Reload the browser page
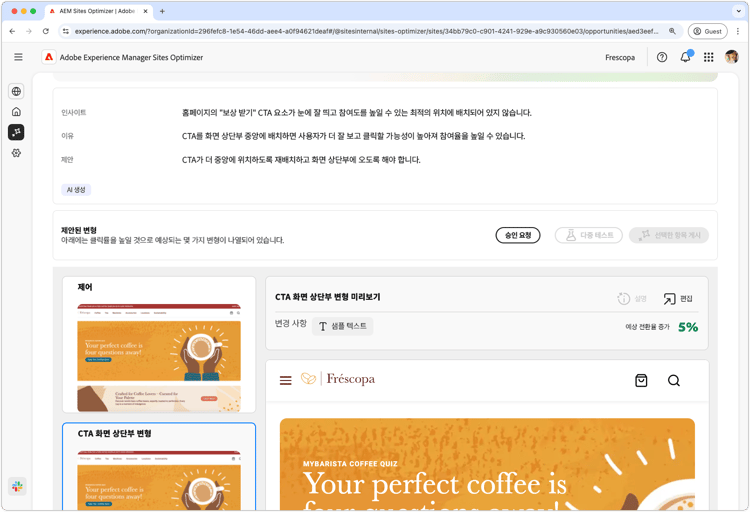Image resolution: width=750 pixels, height=512 pixels. (45, 31)
